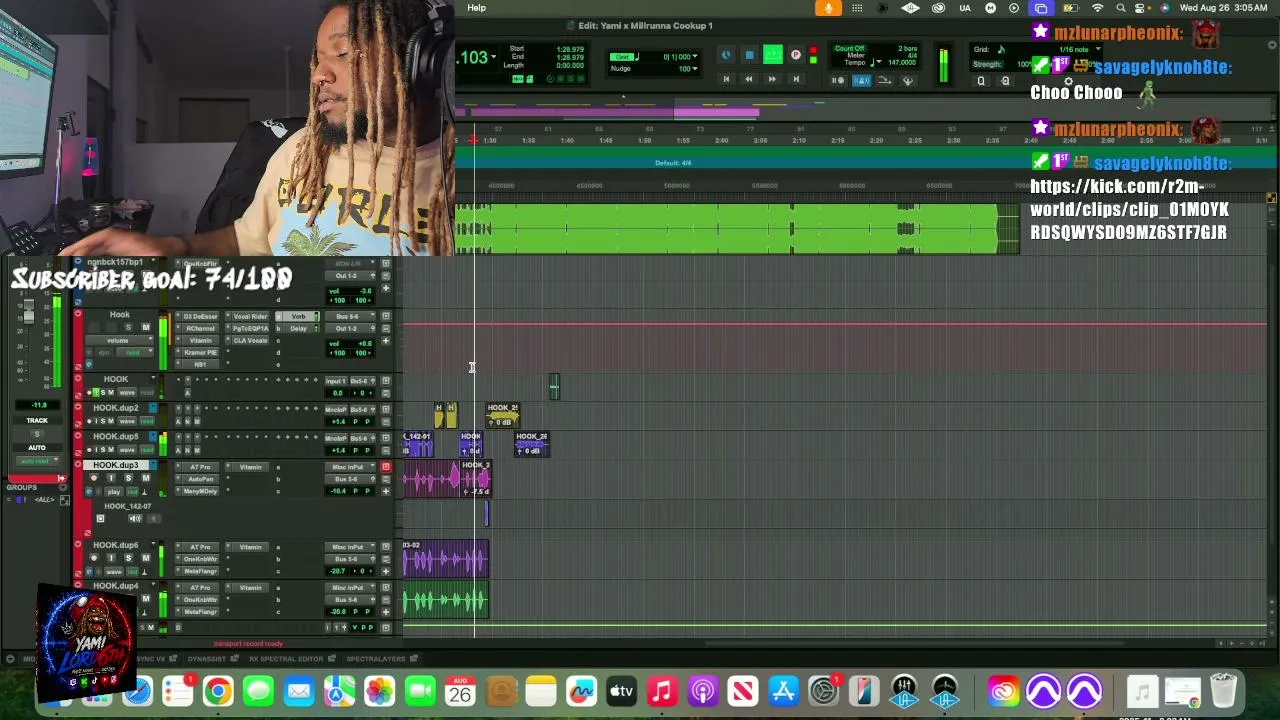Screen dimensions: 1280x720
Task: Open Google Chrome from the Dock
Action: [218, 691]
